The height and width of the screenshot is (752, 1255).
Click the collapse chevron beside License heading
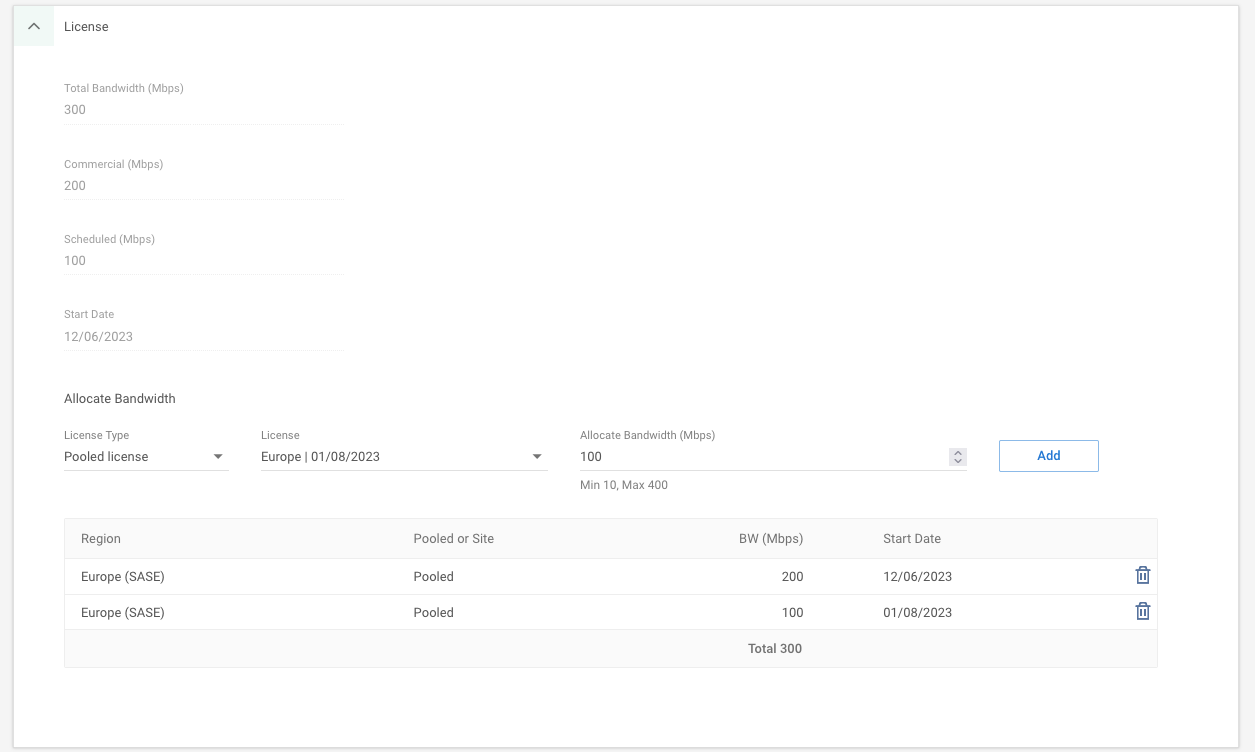[x=34, y=25]
